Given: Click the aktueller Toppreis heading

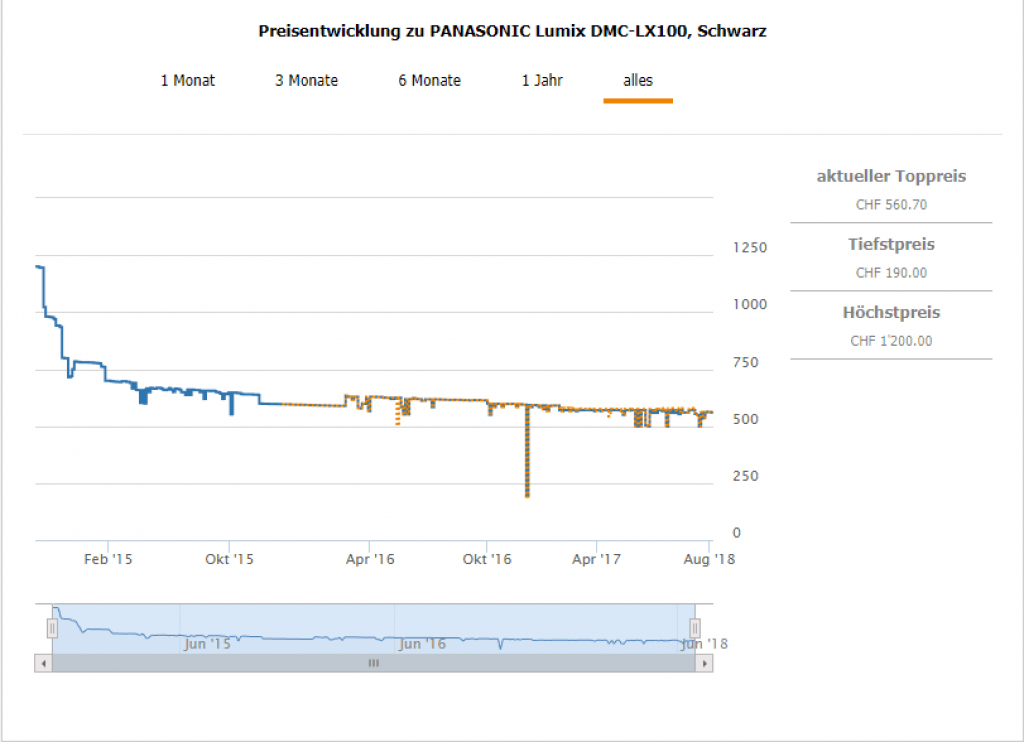Looking at the screenshot, I should click(x=891, y=177).
